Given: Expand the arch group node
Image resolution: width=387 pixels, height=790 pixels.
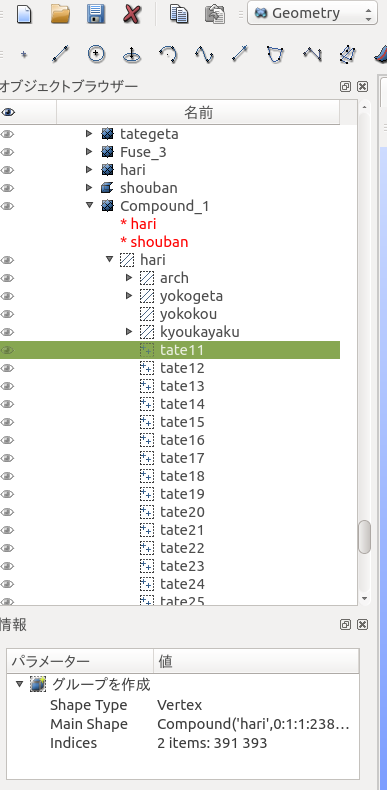Looking at the screenshot, I should pos(129,278).
